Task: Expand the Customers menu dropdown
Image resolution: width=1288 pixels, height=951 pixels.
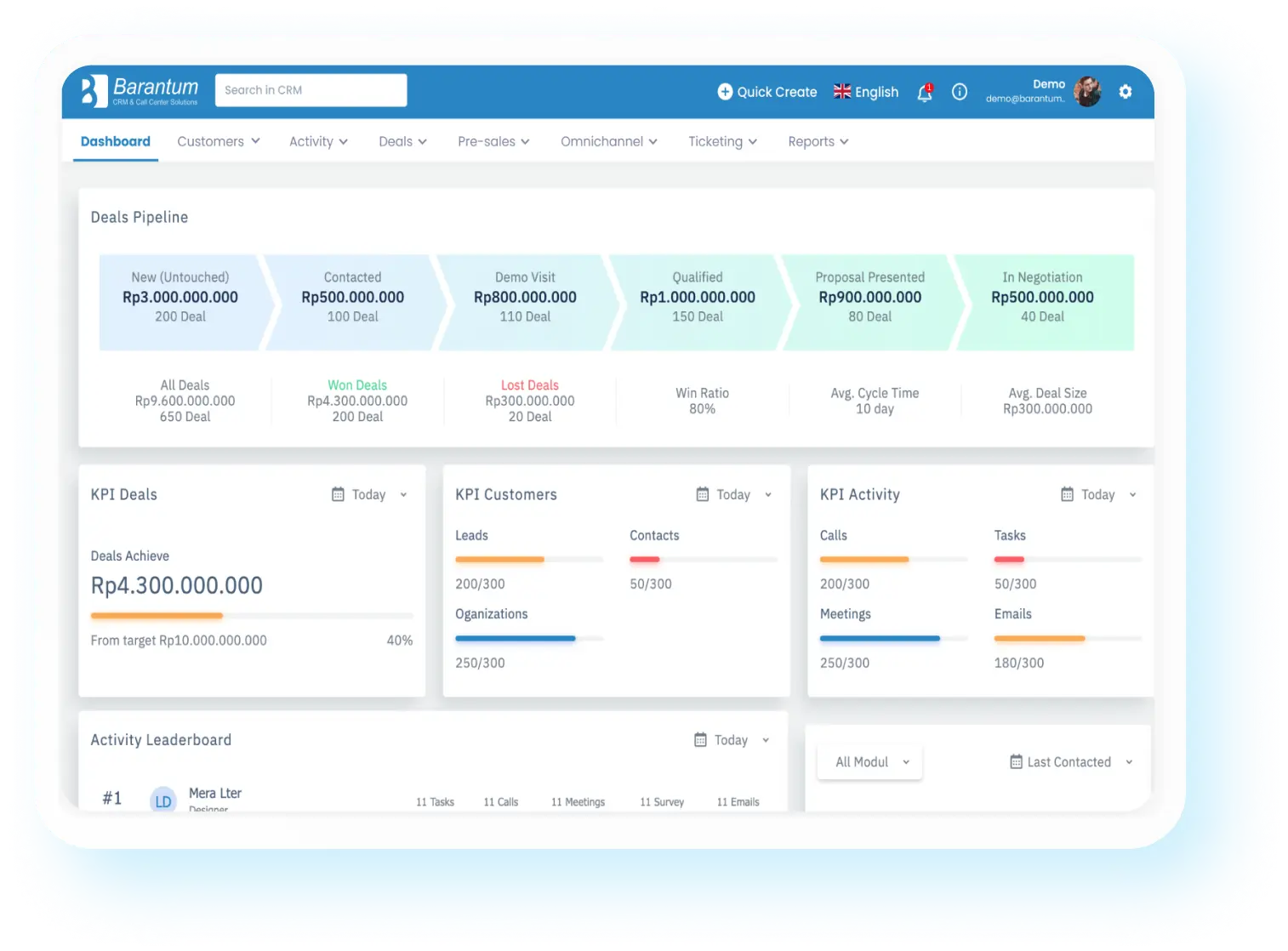Action: pos(218,141)
